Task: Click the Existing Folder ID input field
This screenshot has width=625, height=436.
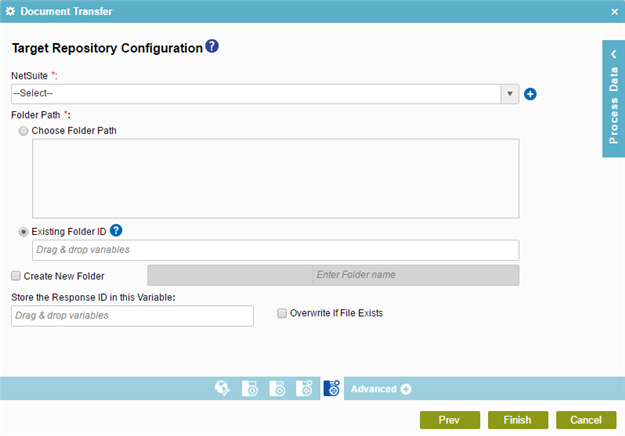Action: [275, 250]
